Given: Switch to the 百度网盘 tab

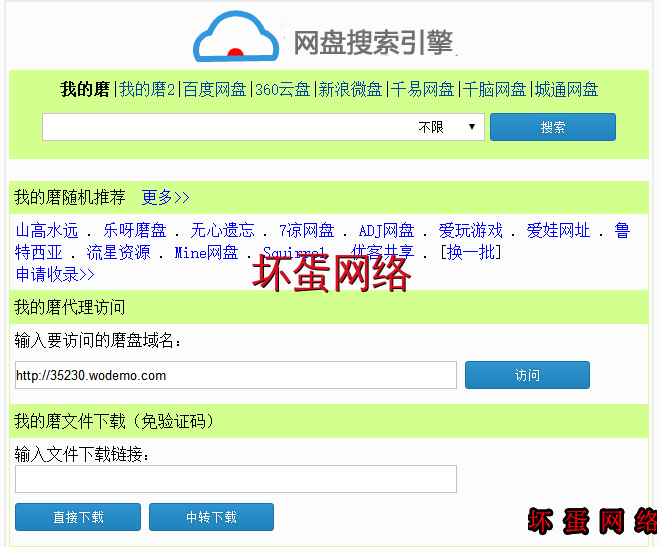Looking at the screenshot, I should tap(214, 89).
